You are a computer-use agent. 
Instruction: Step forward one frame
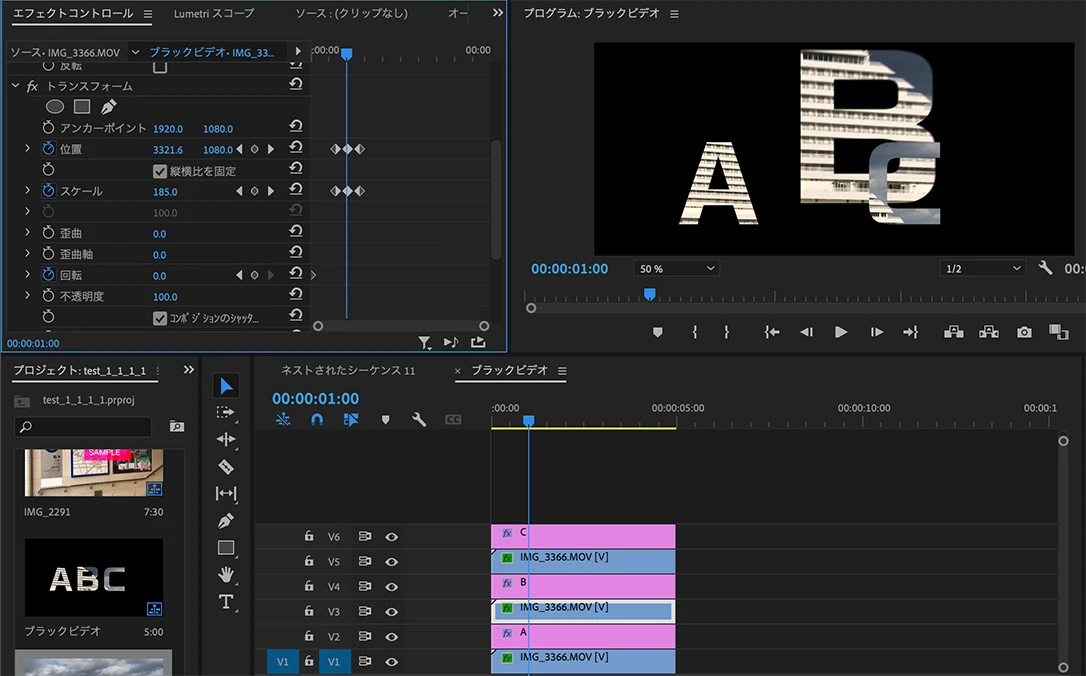click(876, 332)
